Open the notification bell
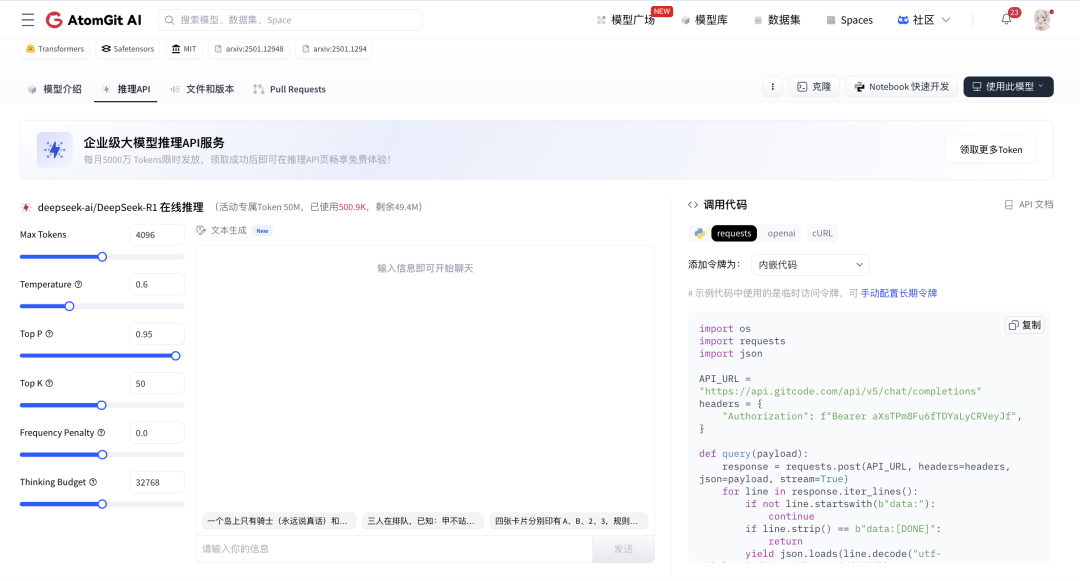The width and height of the screenshot is (1080, 581). coord(1006,19)
